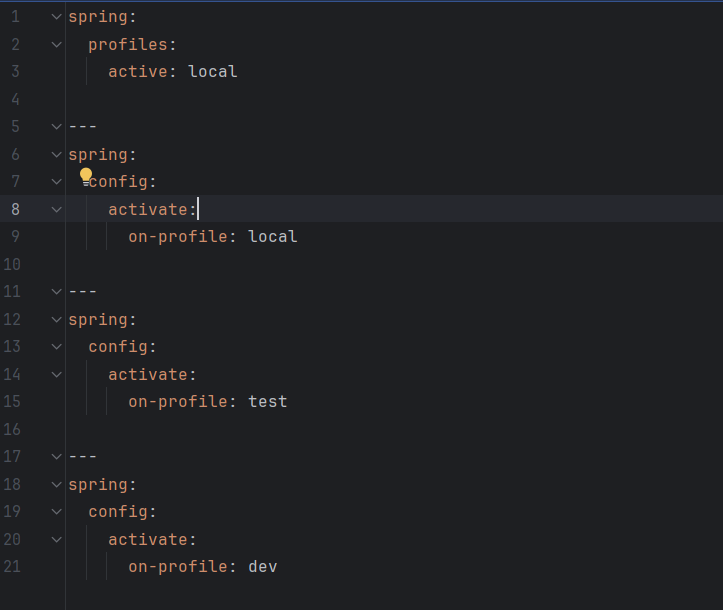
Task: Click the value 'test' on line 15
Action: pyautogui.click(x=267, y=402)
